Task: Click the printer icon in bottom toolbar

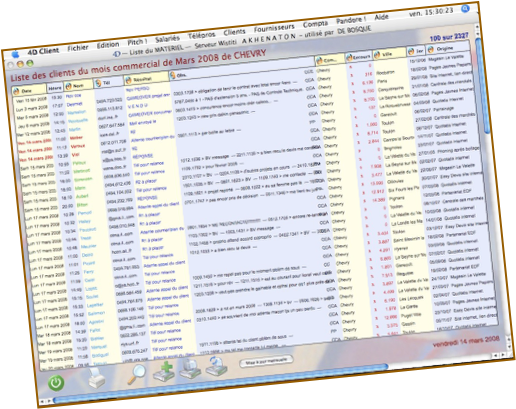Action: pyautogui.click(x=96, y=378)
